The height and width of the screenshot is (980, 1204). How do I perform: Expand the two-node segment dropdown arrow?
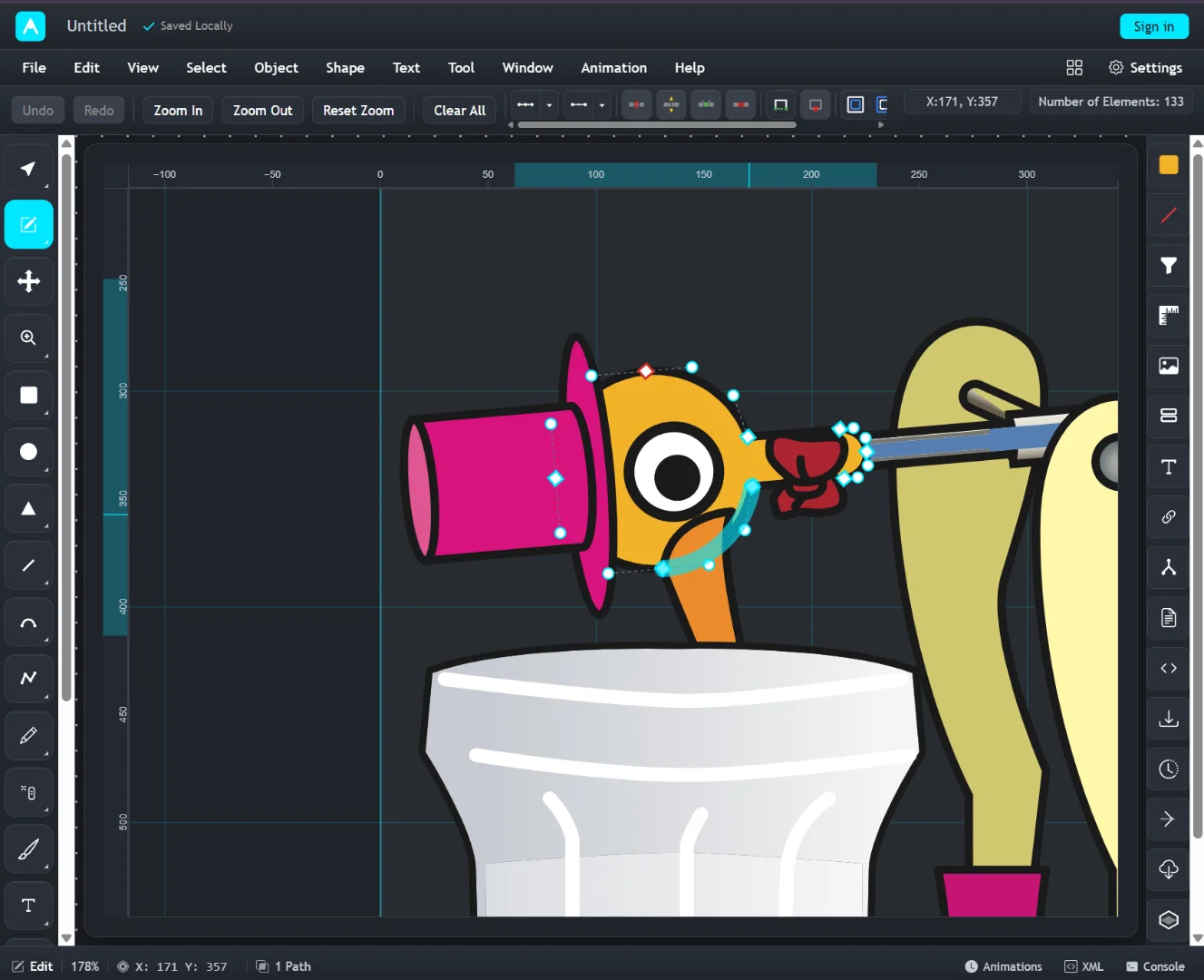(602, 105)
